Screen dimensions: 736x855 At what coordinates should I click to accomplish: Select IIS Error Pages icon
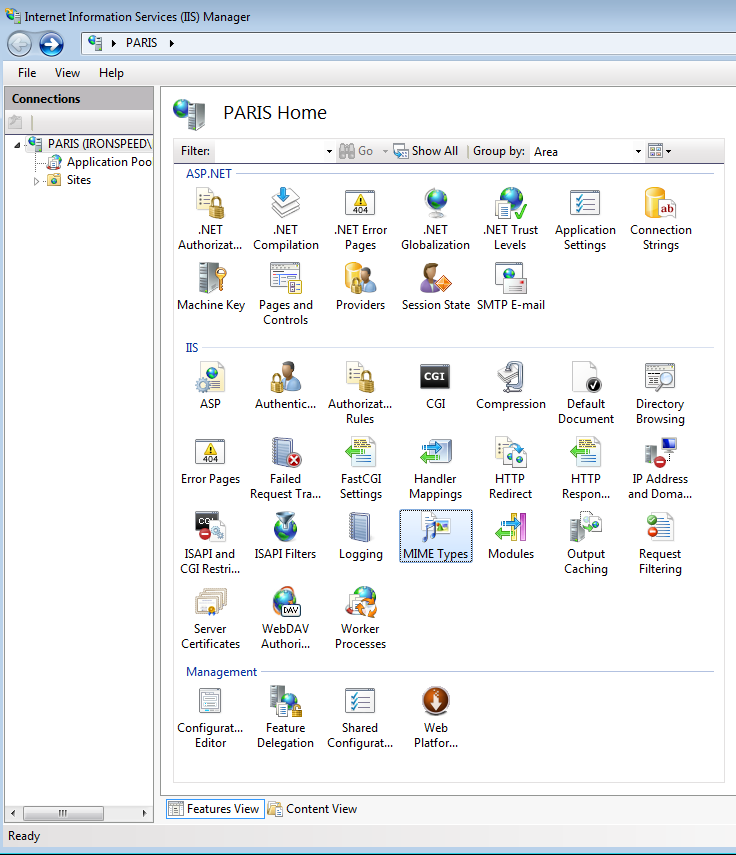click(x=210, y=460)
